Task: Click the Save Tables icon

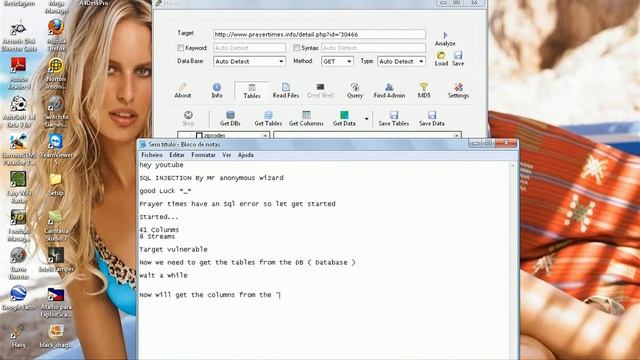Action: 394,115
